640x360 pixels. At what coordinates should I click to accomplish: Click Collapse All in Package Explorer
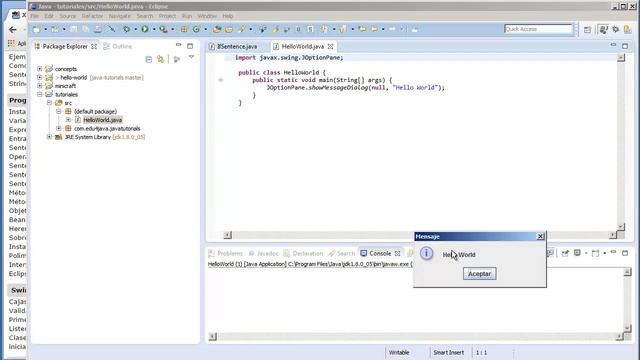(149, 60)
